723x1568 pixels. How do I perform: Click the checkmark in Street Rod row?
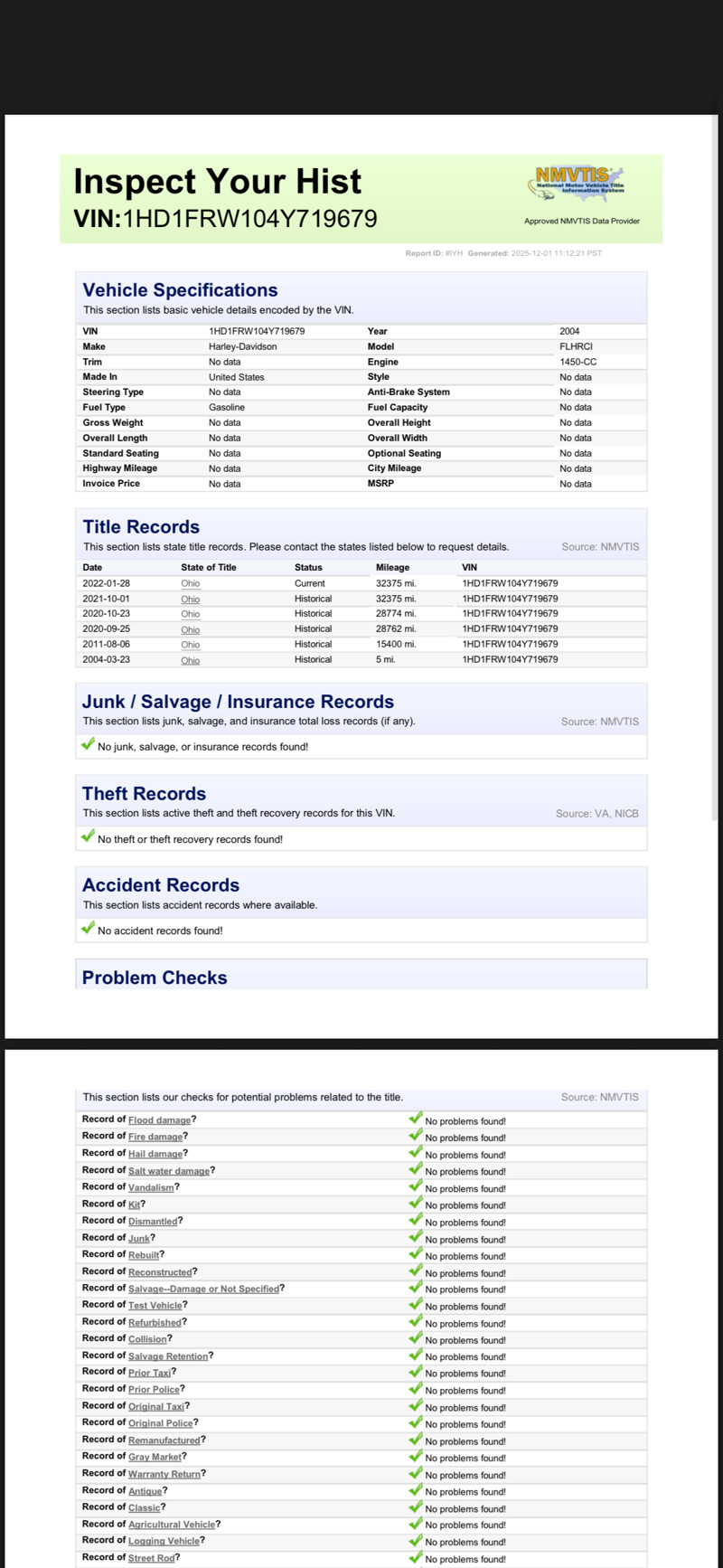pos(416,1557)
